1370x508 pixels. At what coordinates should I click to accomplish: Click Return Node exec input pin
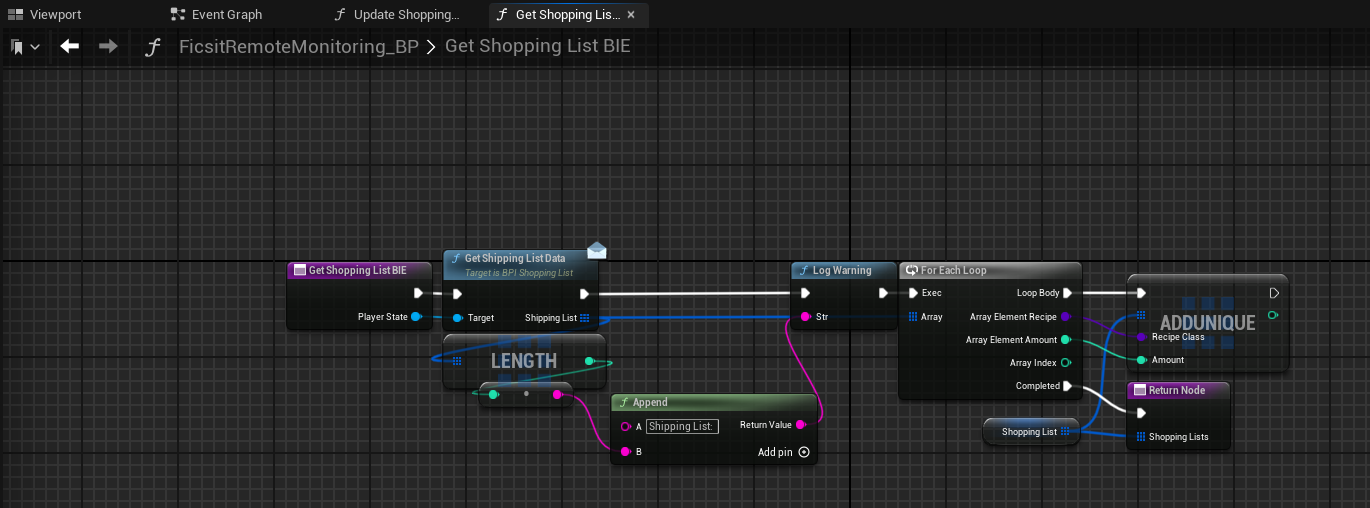click(1141, 413)
